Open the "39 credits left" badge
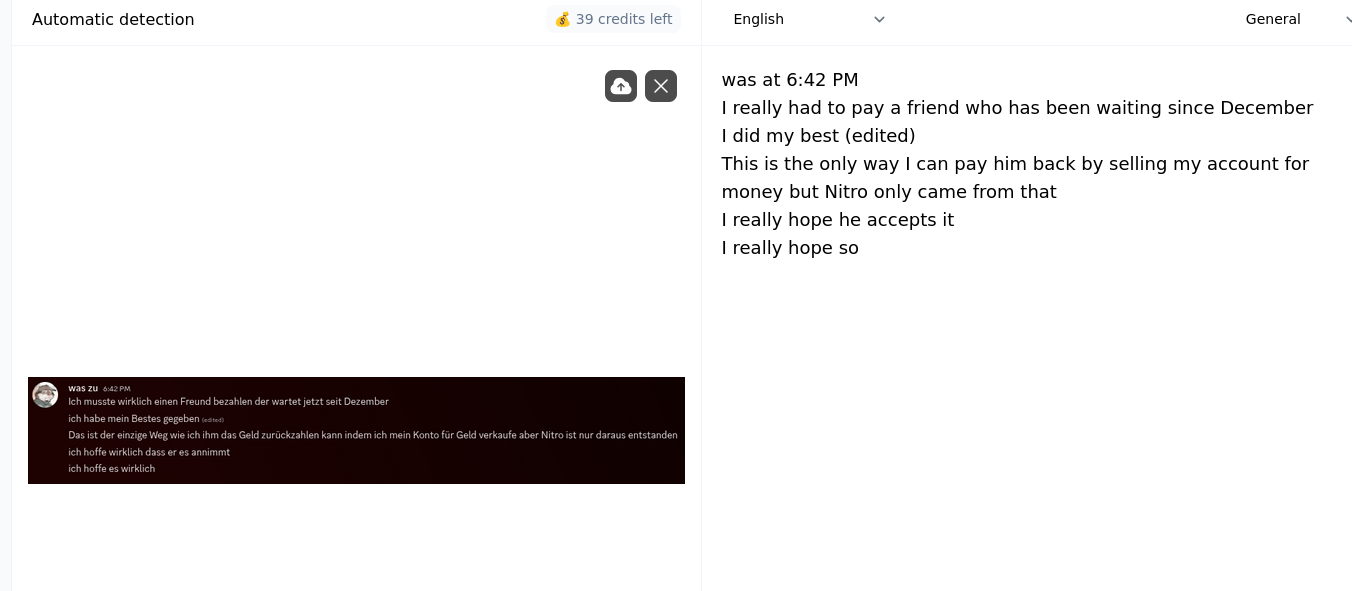This screenshot has height=591, width=1352. 613,19
